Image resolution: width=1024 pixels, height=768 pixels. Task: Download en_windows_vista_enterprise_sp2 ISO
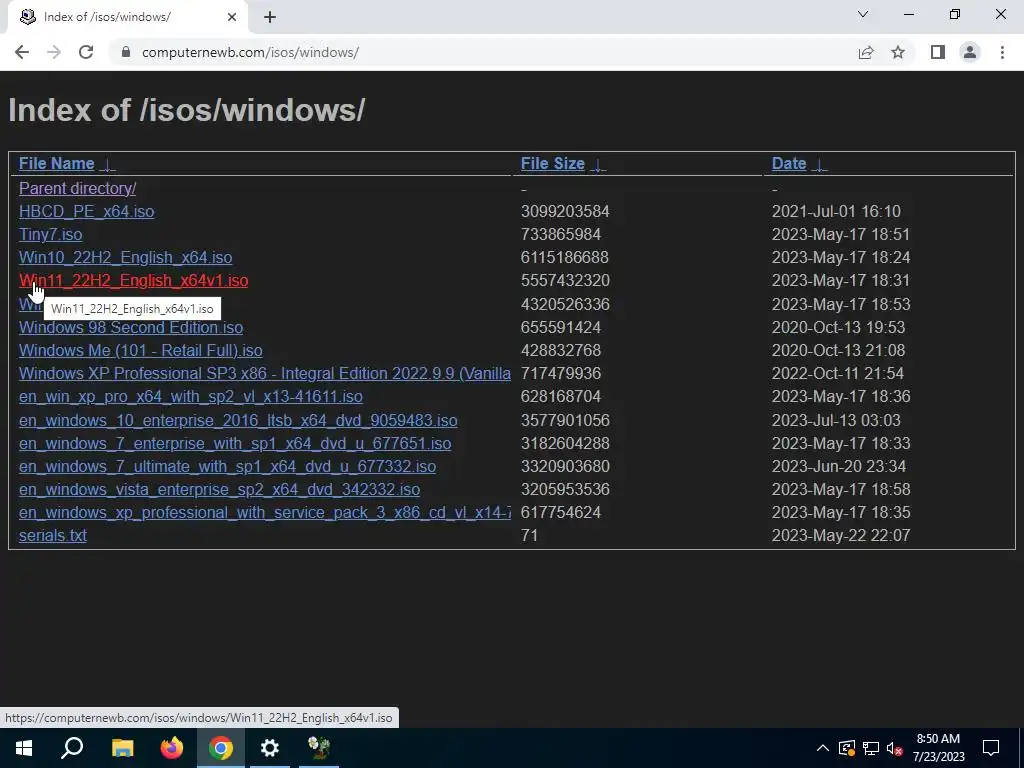[x=219, y=489]
